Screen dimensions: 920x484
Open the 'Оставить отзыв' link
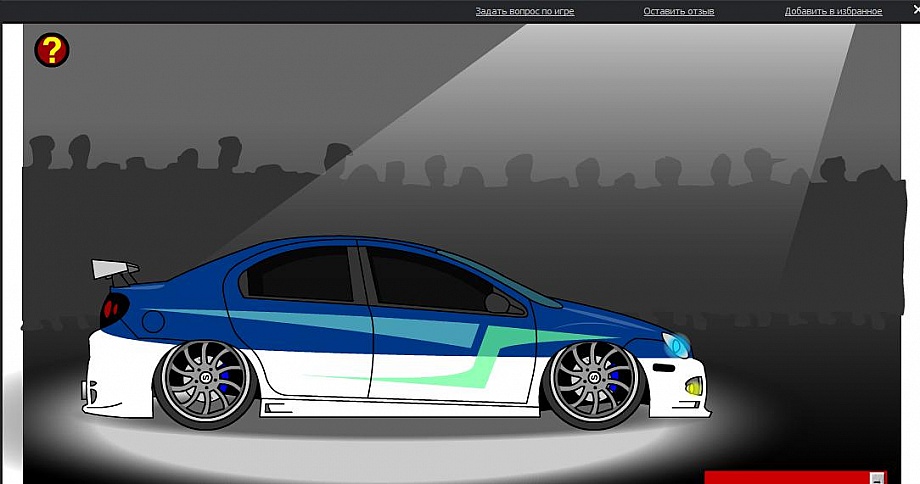679,11
